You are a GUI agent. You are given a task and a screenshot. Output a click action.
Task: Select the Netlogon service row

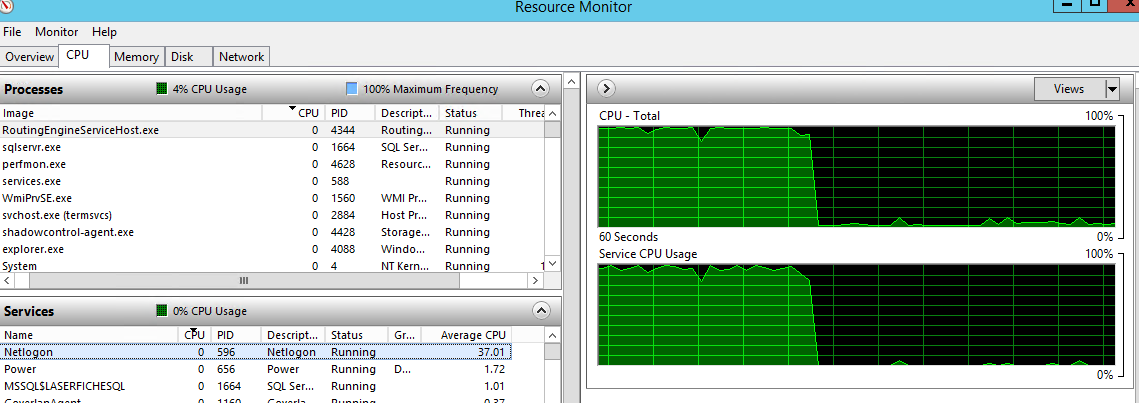[28, 352]
